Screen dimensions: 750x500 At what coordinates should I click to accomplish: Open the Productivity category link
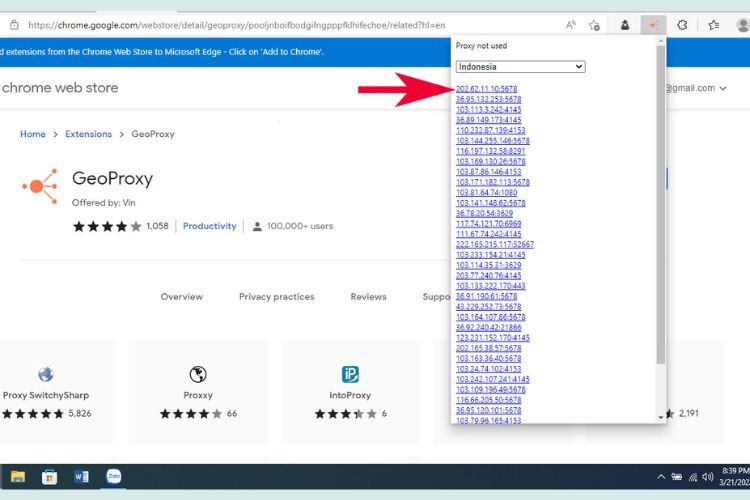210,226
